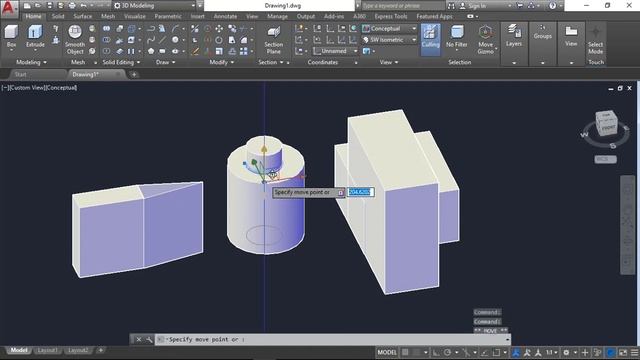Open the Section Plane tool
This screenshot has width=640, height=360.
pyautogui.click(x=273, y=40)
